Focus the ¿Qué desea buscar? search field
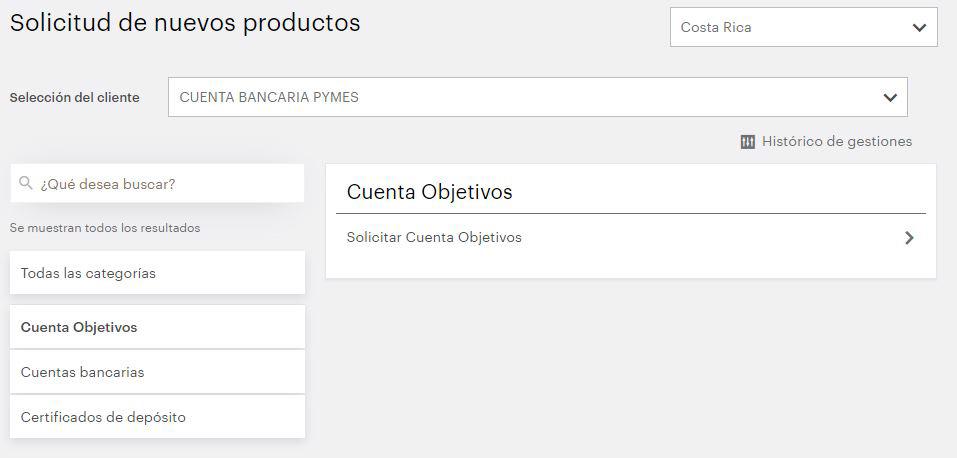 [x=165, y=184]
